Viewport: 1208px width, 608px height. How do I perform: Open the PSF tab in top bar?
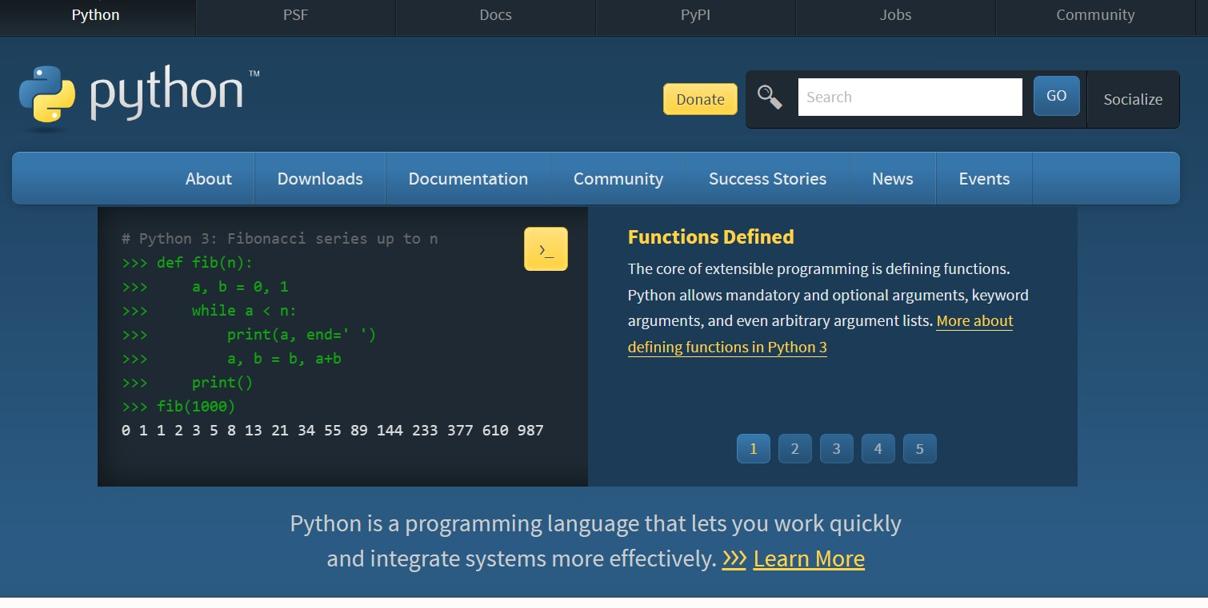[x=296, y=15]
